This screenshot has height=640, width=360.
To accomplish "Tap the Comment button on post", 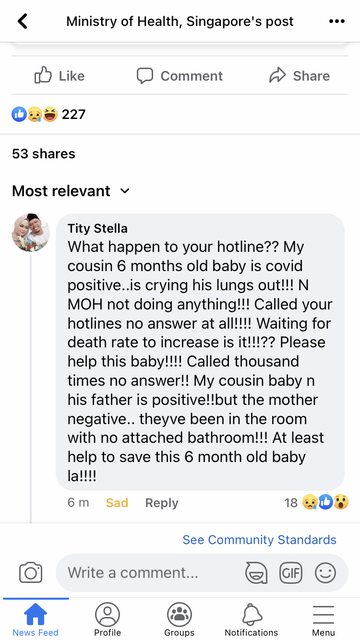I will click(180, 76).
